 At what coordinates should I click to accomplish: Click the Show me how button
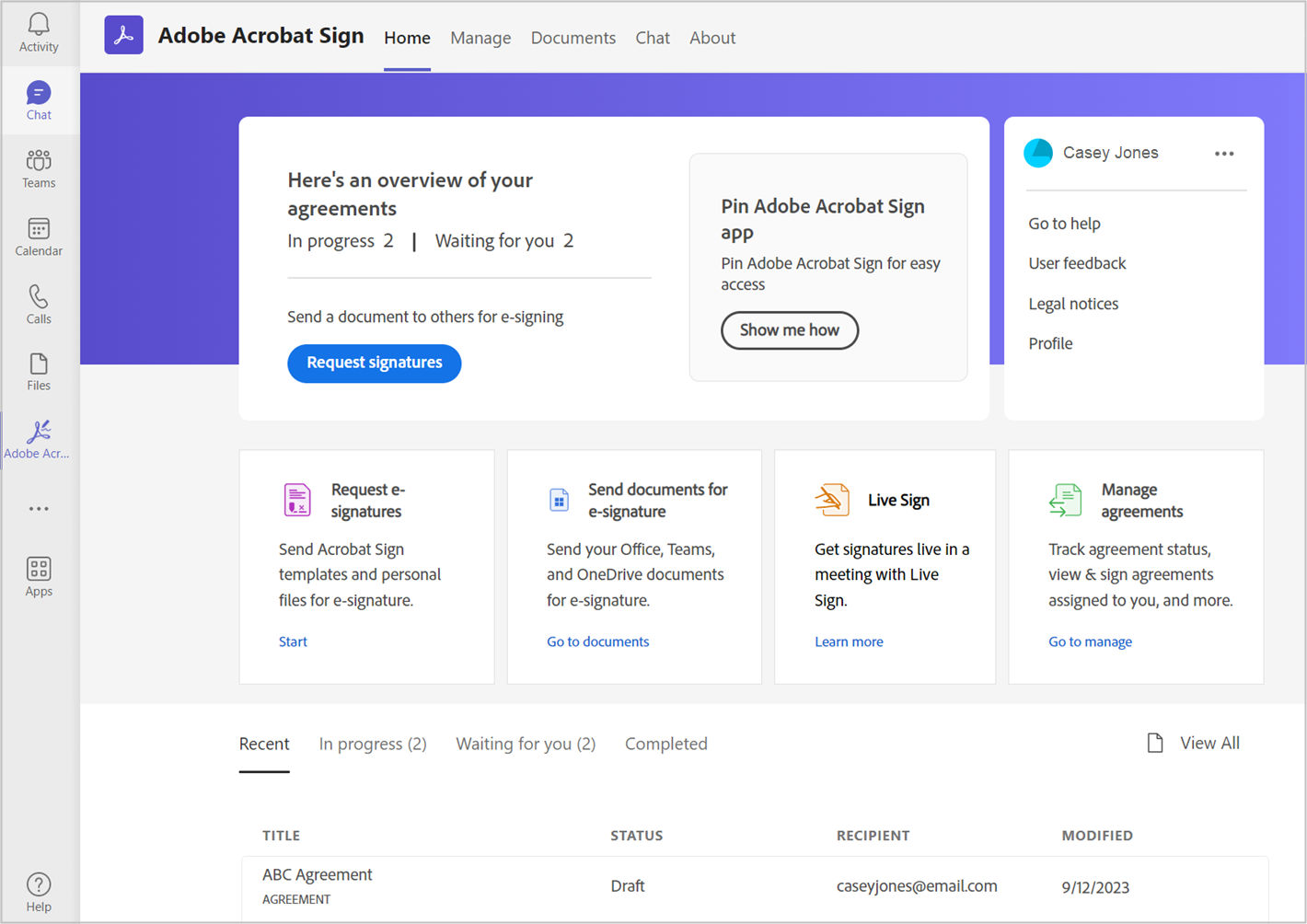coord(790,330)
